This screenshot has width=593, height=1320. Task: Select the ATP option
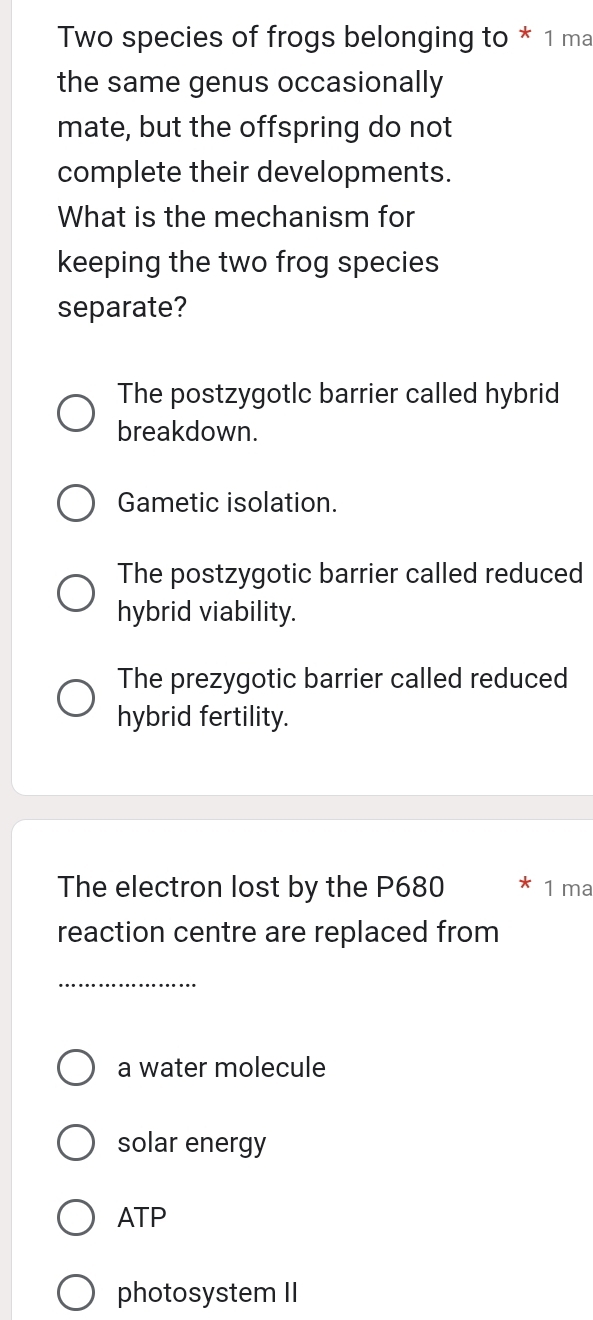point(76,1217)
